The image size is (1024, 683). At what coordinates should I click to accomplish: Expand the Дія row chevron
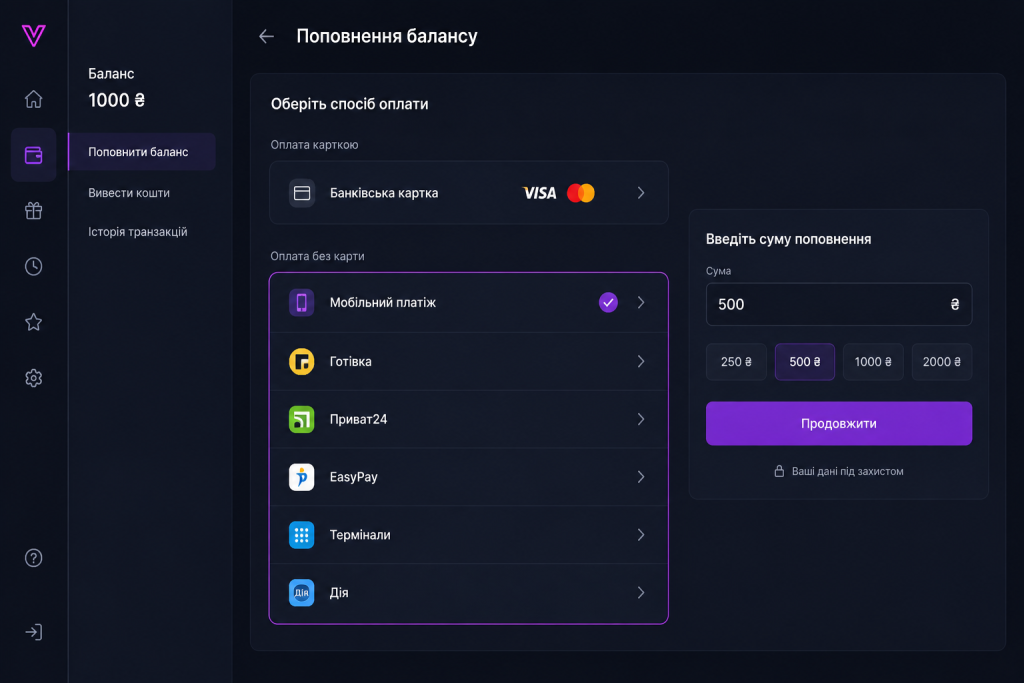click(641, 592)
